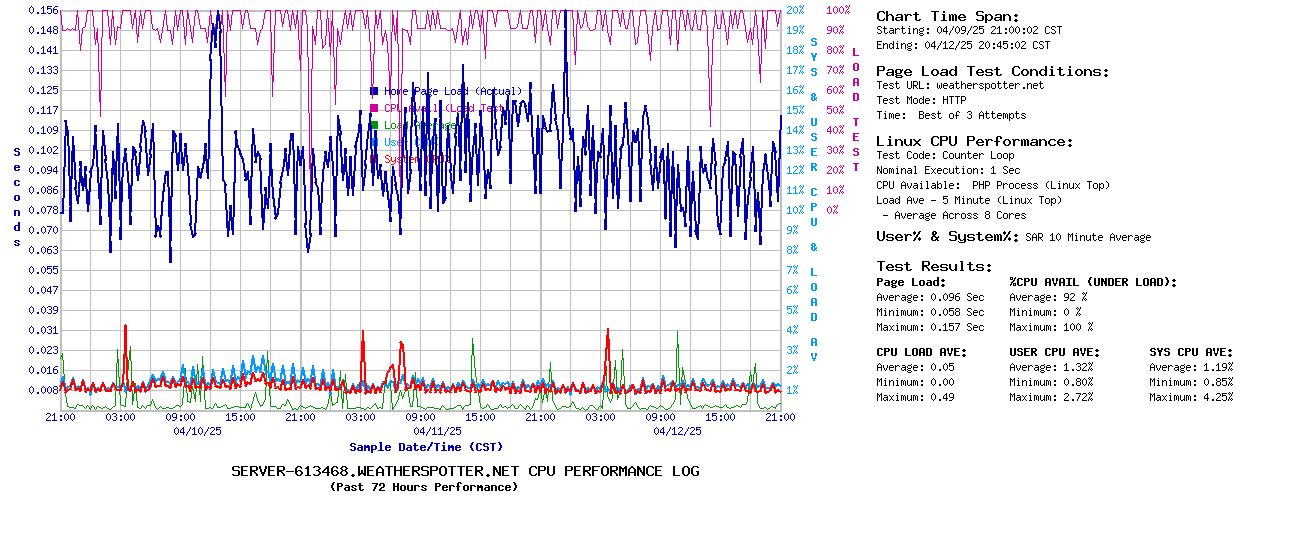Click the 20% label on CPU axis
This screenshot has width=1300, height=550.
coord(795,10)
